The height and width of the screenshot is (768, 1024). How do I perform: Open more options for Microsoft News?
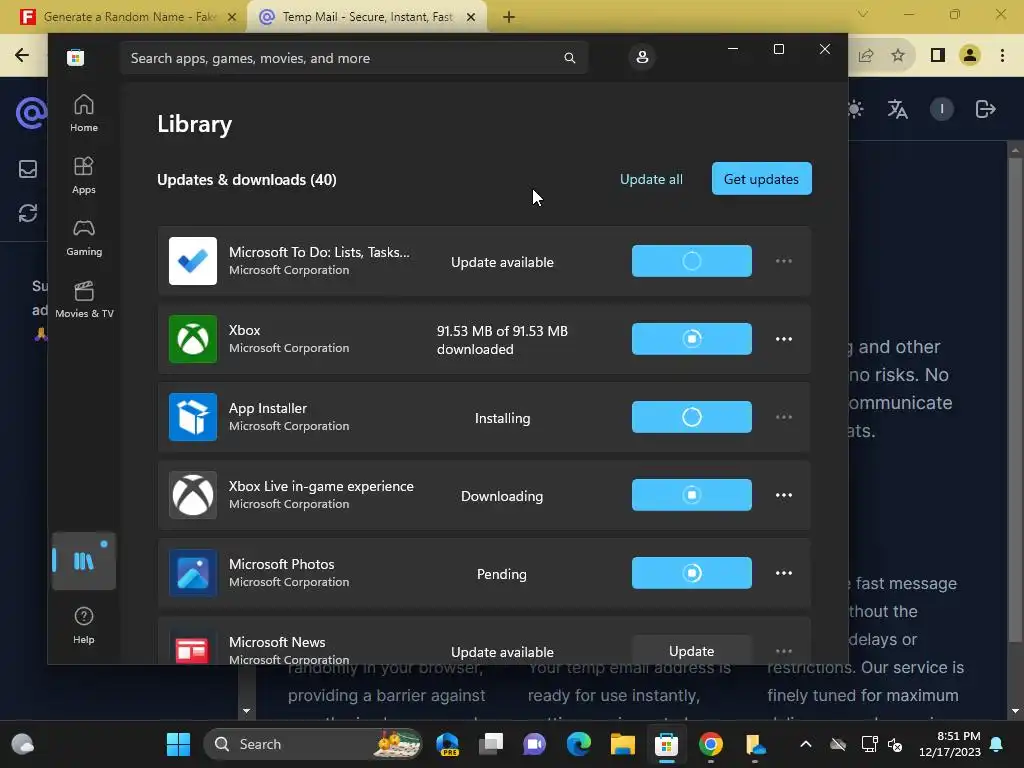tap(784, 651)
